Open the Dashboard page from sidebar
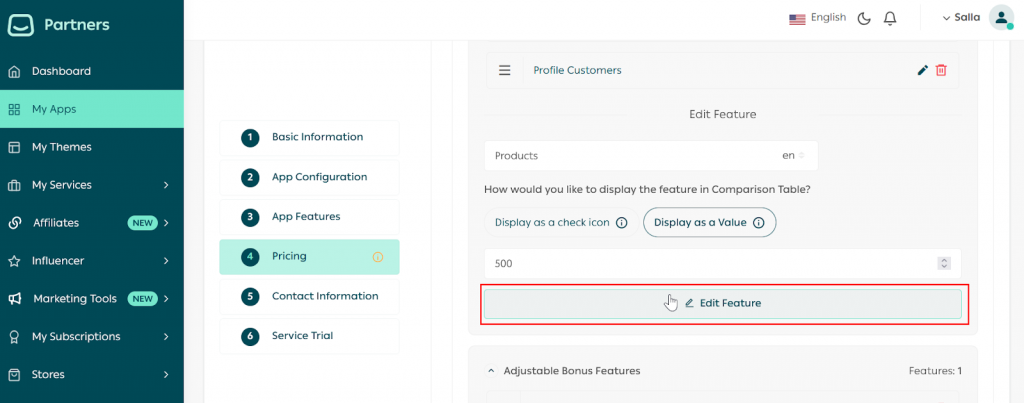 (61, 71)
